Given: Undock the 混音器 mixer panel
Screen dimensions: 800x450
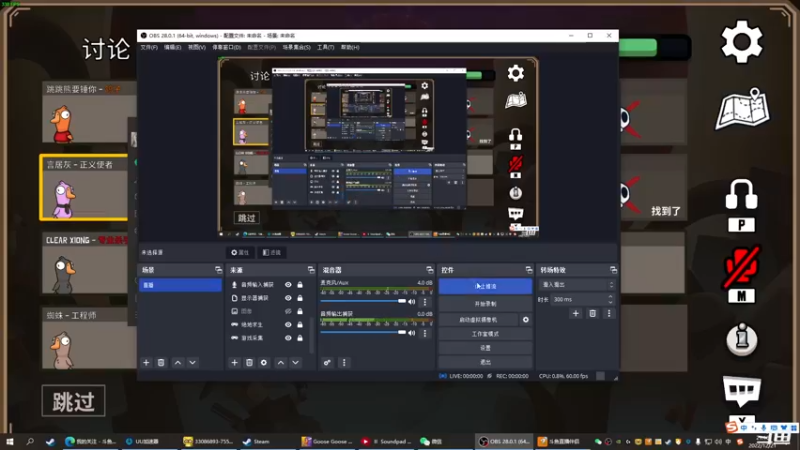Looking at the screenshot, I should coord(430,270).
